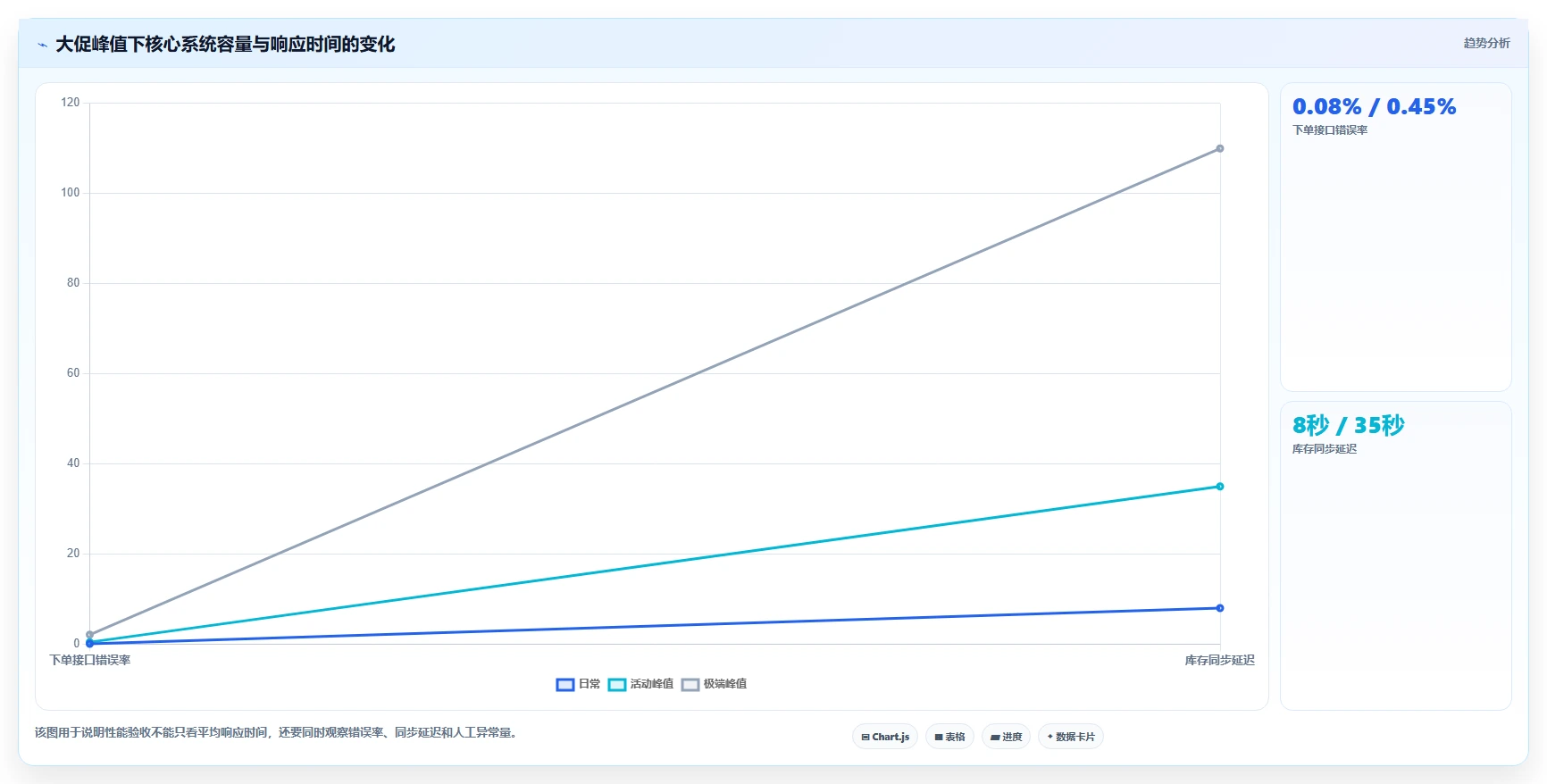This screenshot has height=784, width=1547.
Task: Click the 库存同步延迟 card caption
Action: click(1325, 449)
